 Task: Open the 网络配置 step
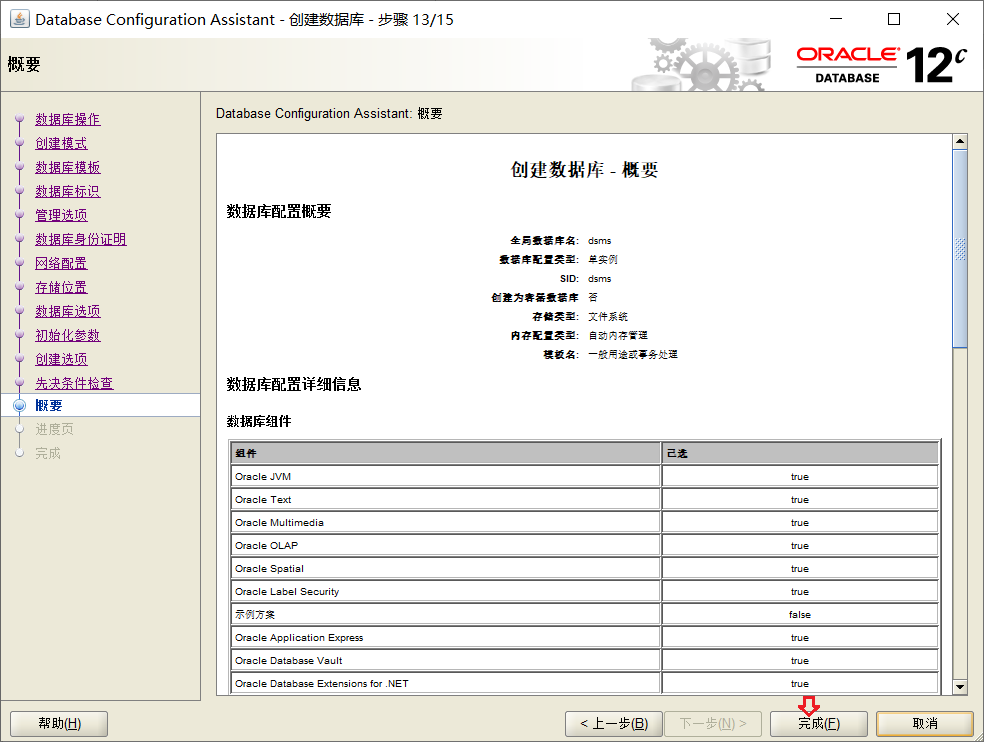click(61, 263)
